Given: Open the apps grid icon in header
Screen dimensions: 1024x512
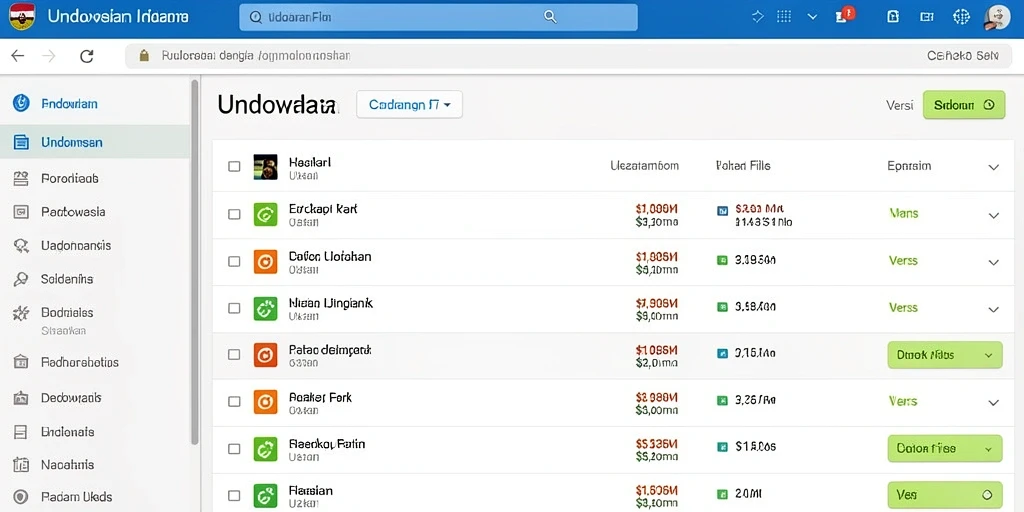Looking at the screenshot, I should click(784, 16).
